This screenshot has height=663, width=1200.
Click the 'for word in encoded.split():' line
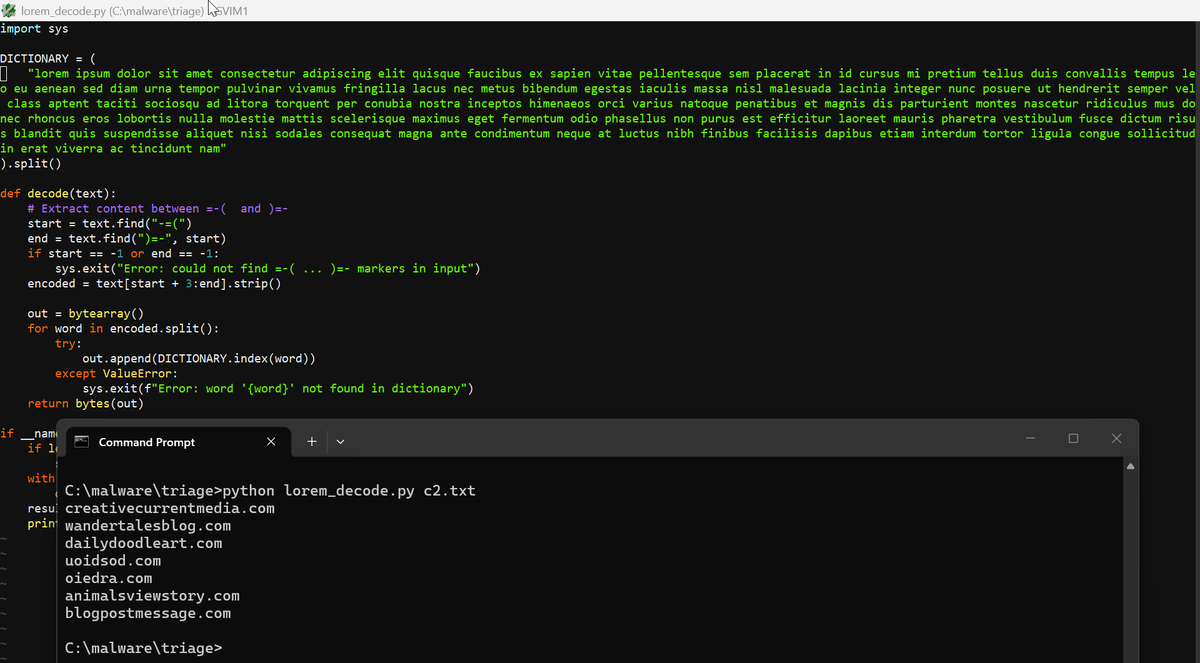pos(123,329)
